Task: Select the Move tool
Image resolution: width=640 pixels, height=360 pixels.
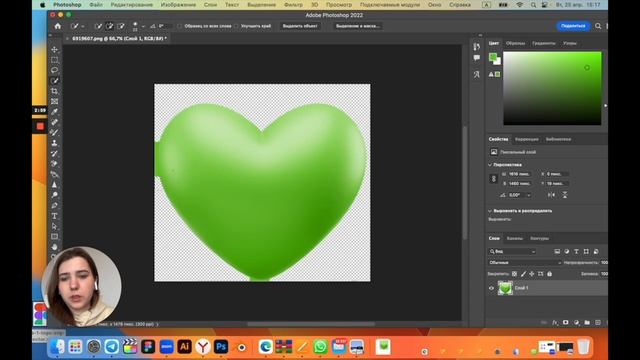Action: pyautogui.click(x=54, y=49)
